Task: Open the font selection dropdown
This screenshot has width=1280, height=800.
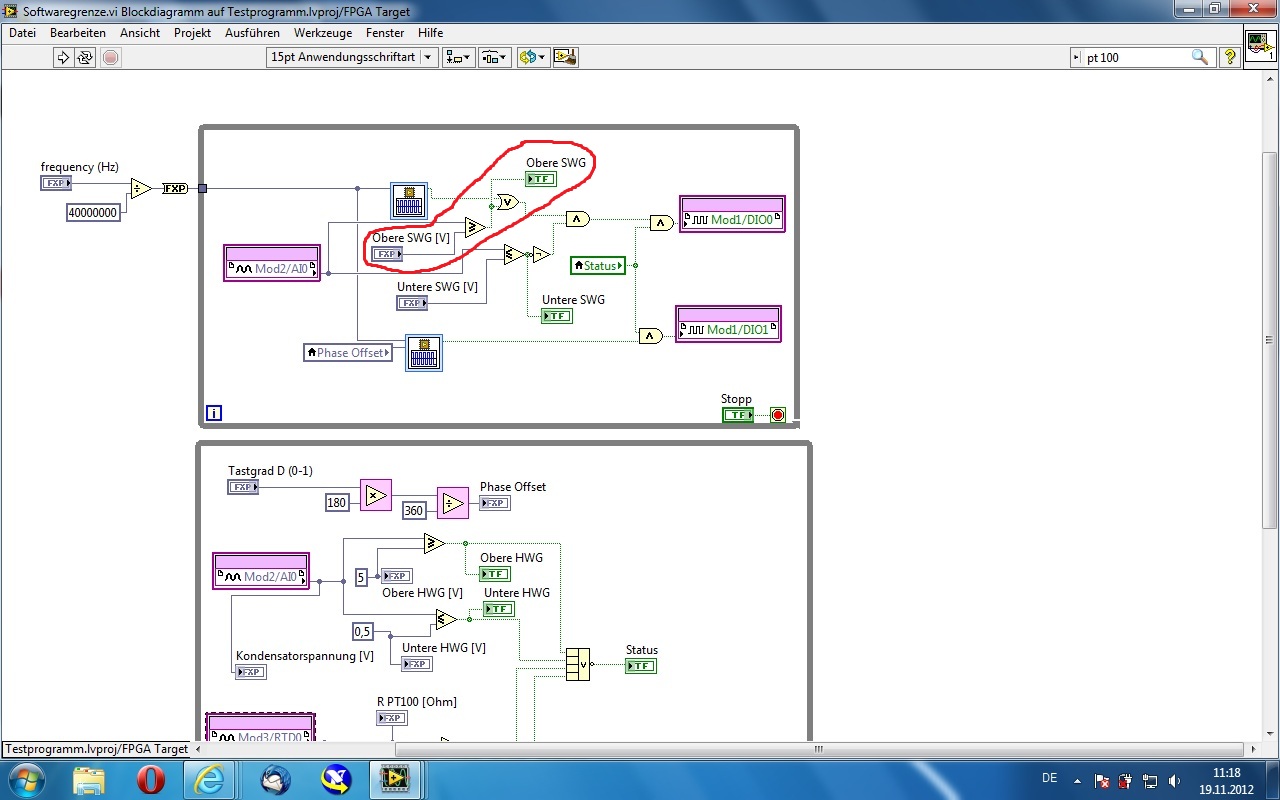Action: pyautogui.click(x=353, y=57)
